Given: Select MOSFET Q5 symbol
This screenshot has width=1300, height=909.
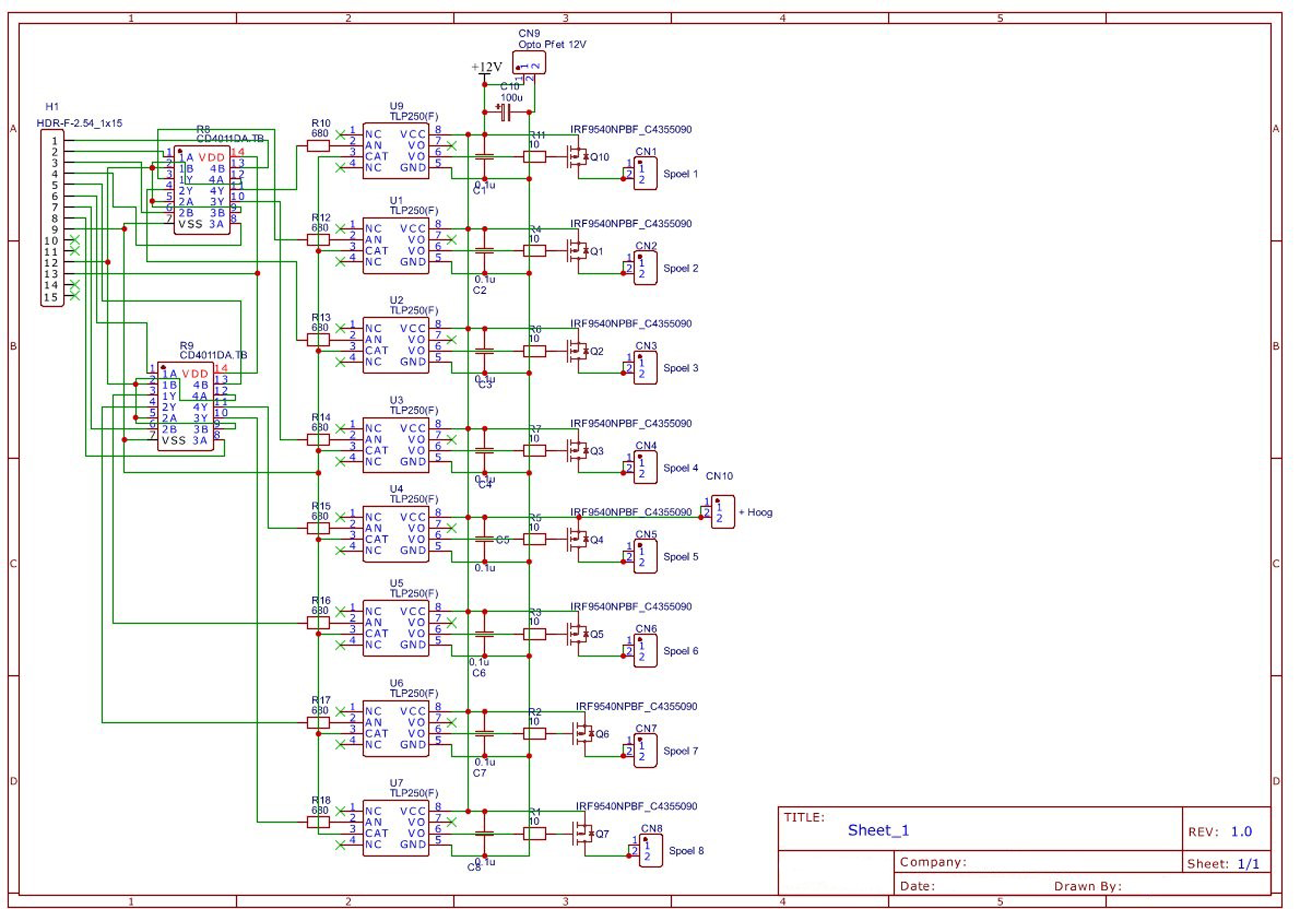Looking at the screenshot, I should pyautogui.click(x=578, y=634).
